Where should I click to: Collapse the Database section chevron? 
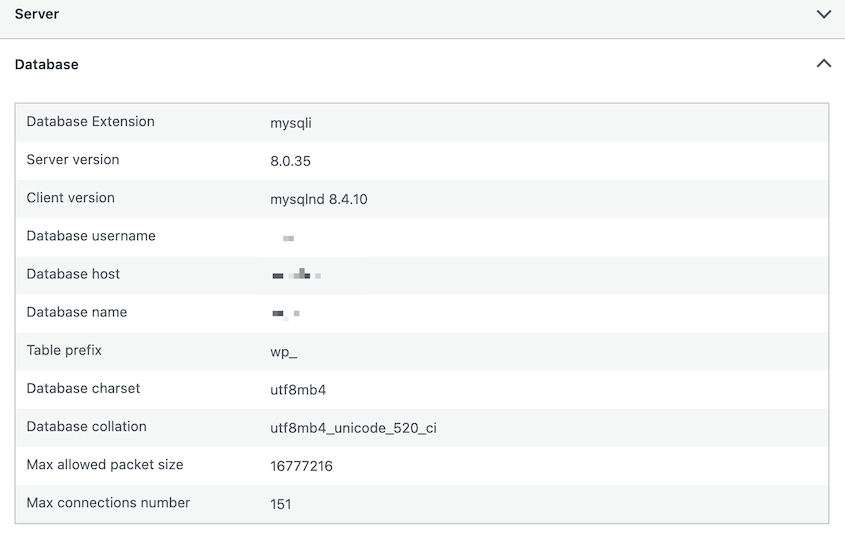(x=823, y=64)
